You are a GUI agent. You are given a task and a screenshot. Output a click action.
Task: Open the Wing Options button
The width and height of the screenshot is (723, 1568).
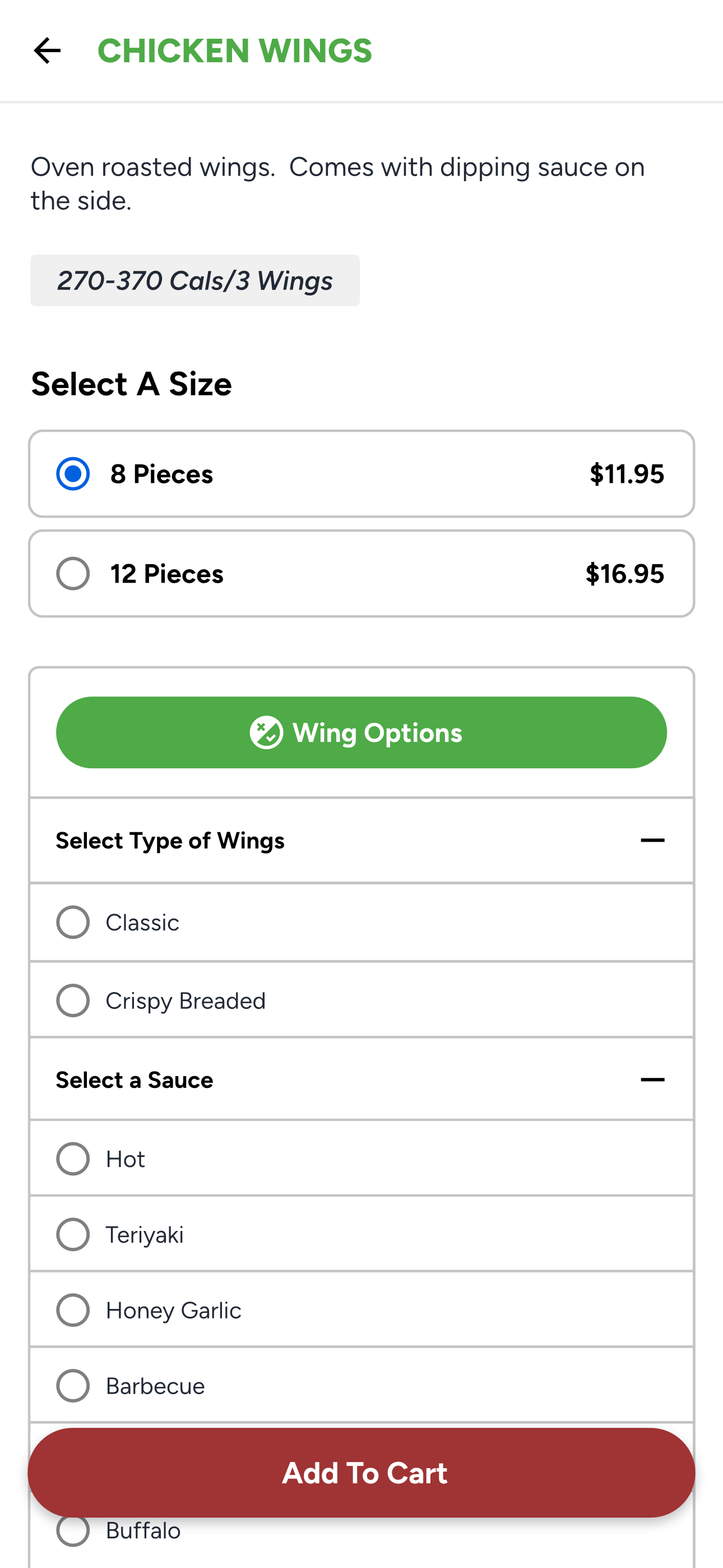point(361,732)
